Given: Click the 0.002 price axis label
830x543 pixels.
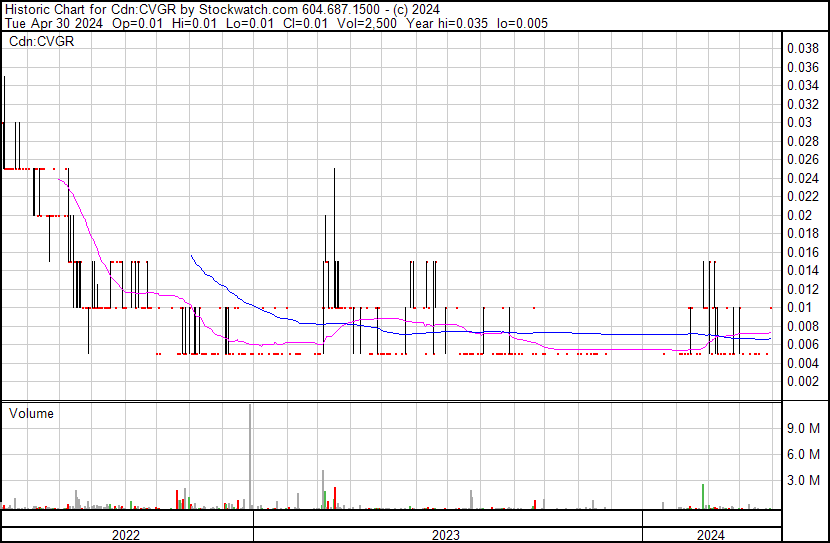Looking at the screenshot, I should click(803, 382).
